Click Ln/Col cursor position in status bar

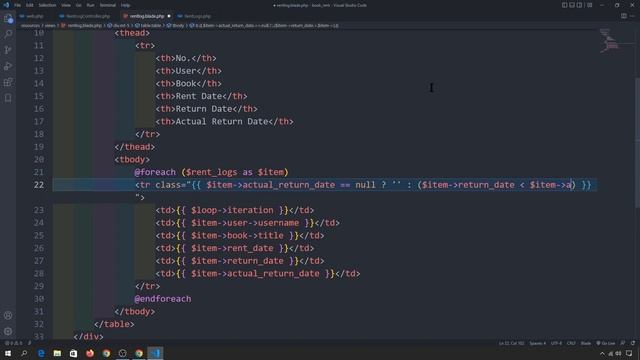511,343
